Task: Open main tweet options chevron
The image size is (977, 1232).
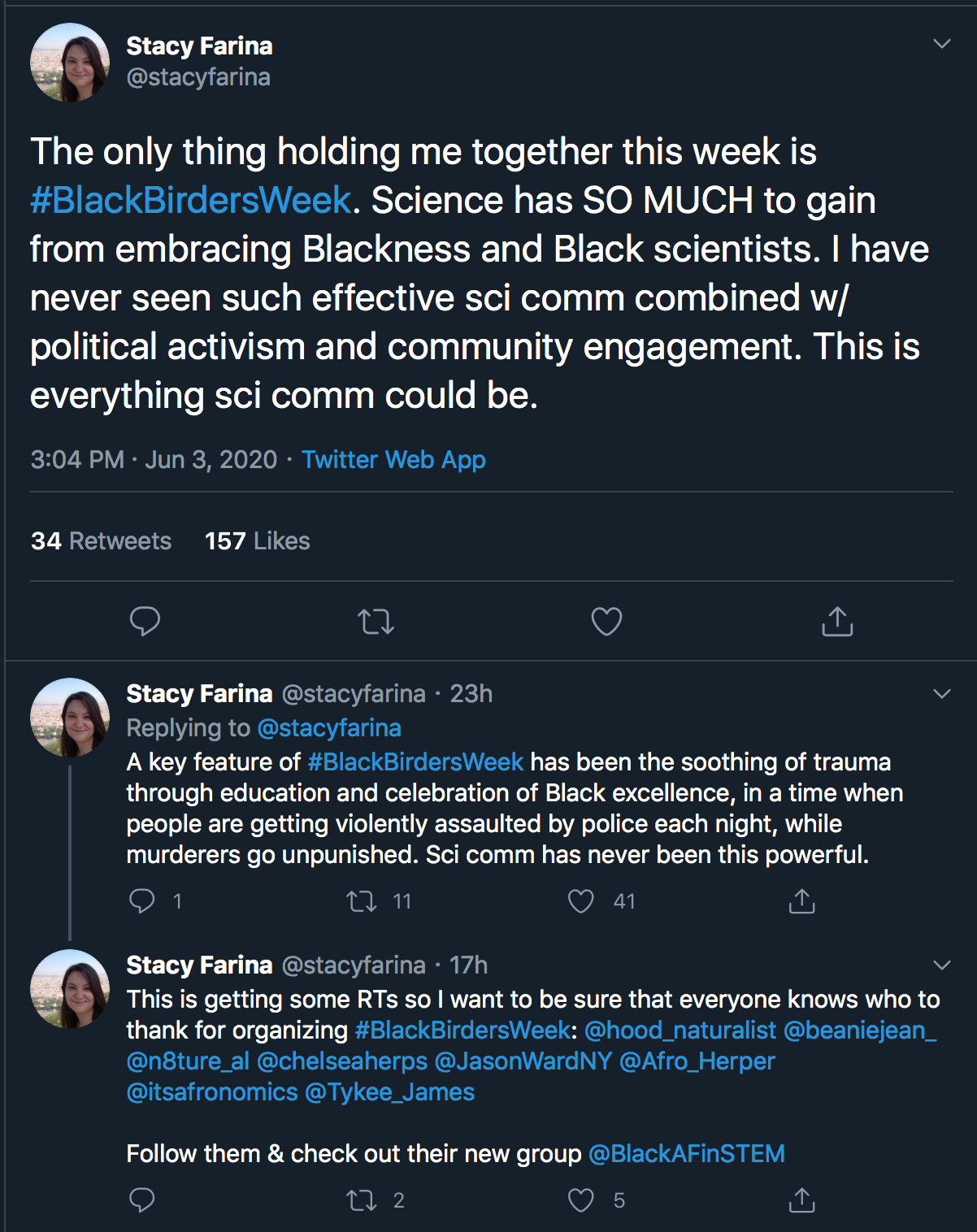Action: tap(941, 44)
